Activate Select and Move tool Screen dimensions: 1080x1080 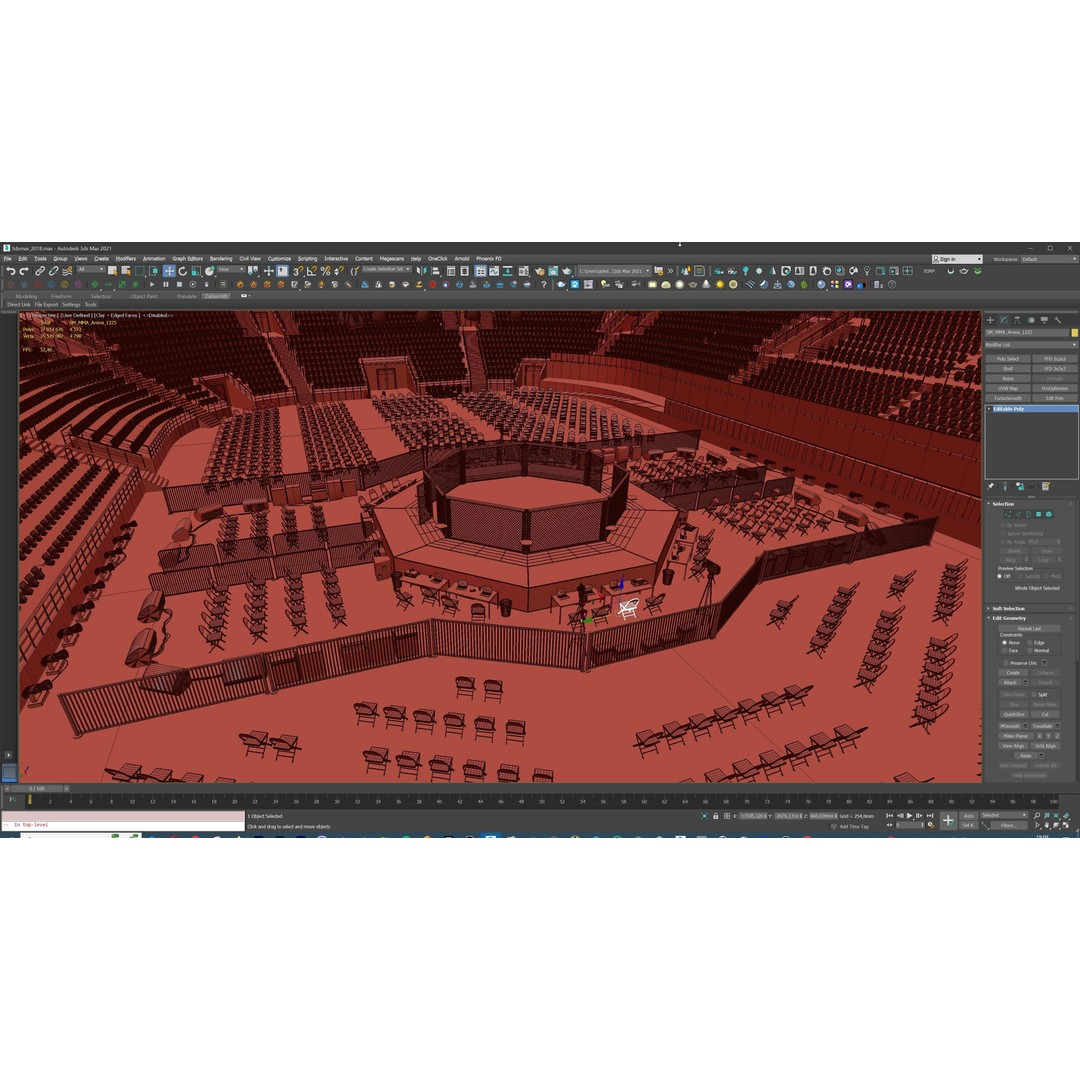coord(169,271)
